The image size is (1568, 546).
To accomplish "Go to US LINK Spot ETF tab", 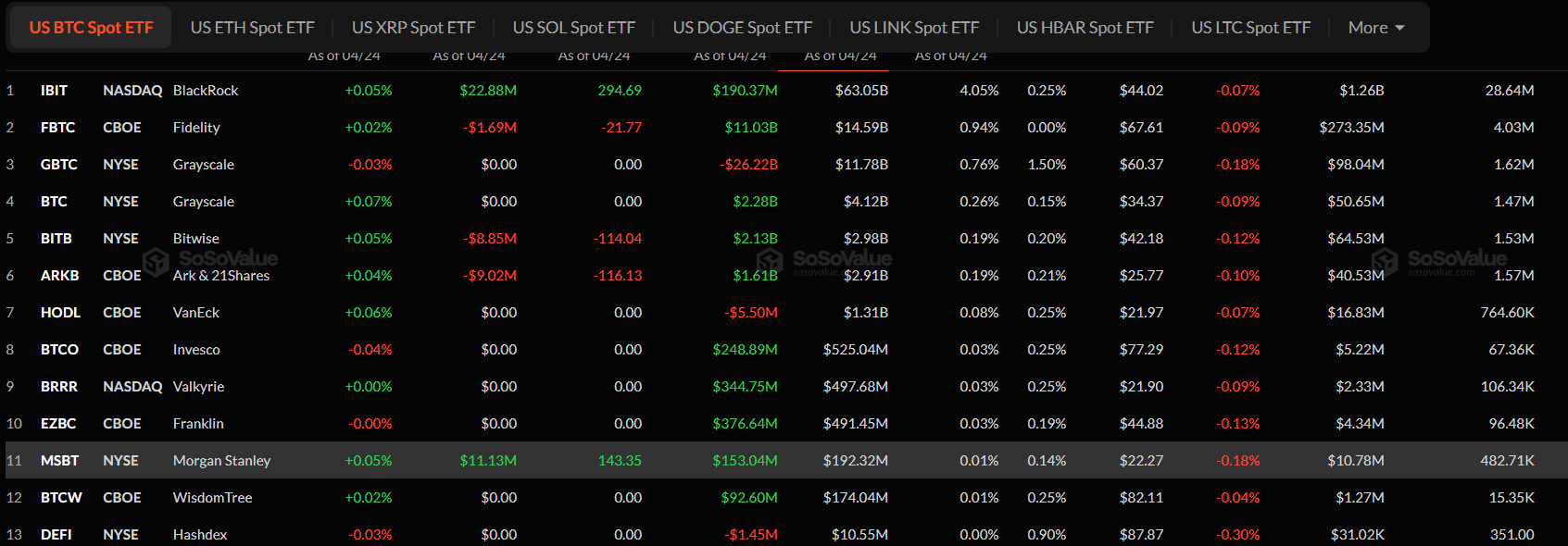I will 914,28.
